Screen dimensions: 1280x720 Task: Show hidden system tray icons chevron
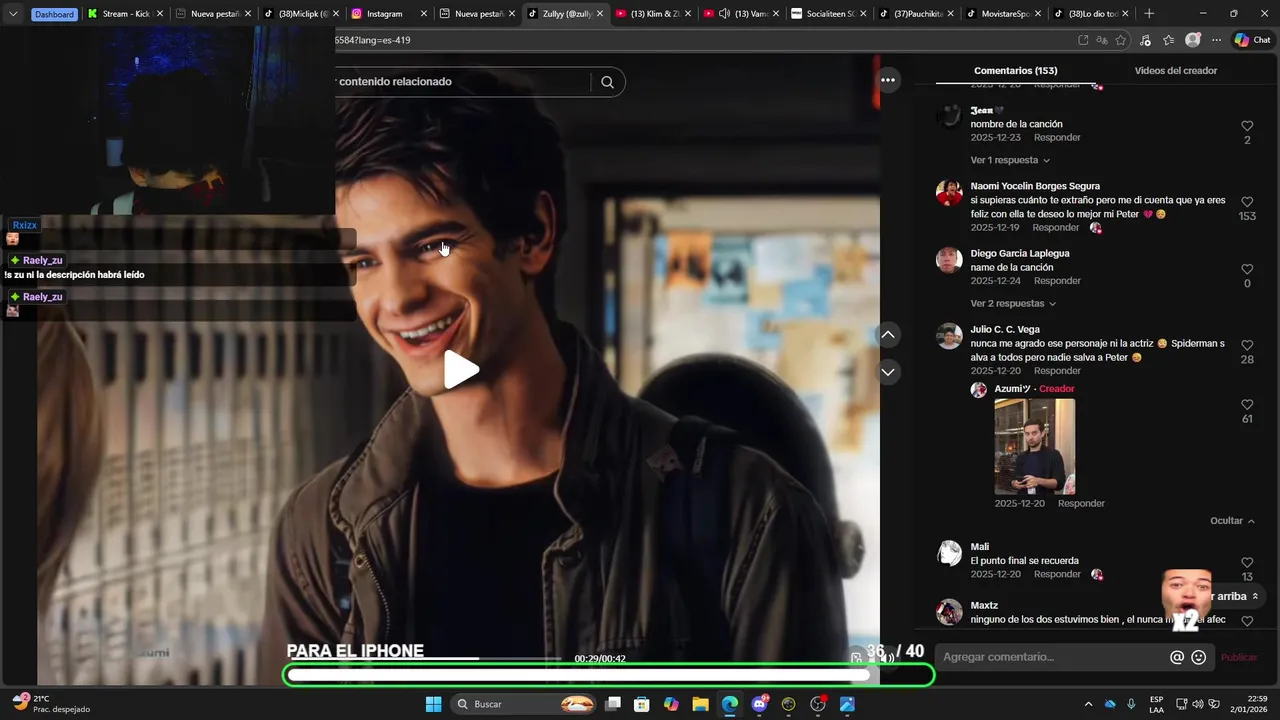pyautogui.click(x=1088, y=704)
